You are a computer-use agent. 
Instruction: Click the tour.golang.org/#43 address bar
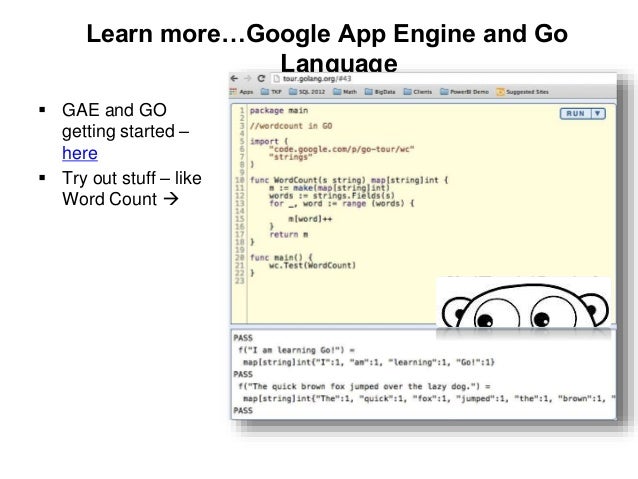pos(444,79)
